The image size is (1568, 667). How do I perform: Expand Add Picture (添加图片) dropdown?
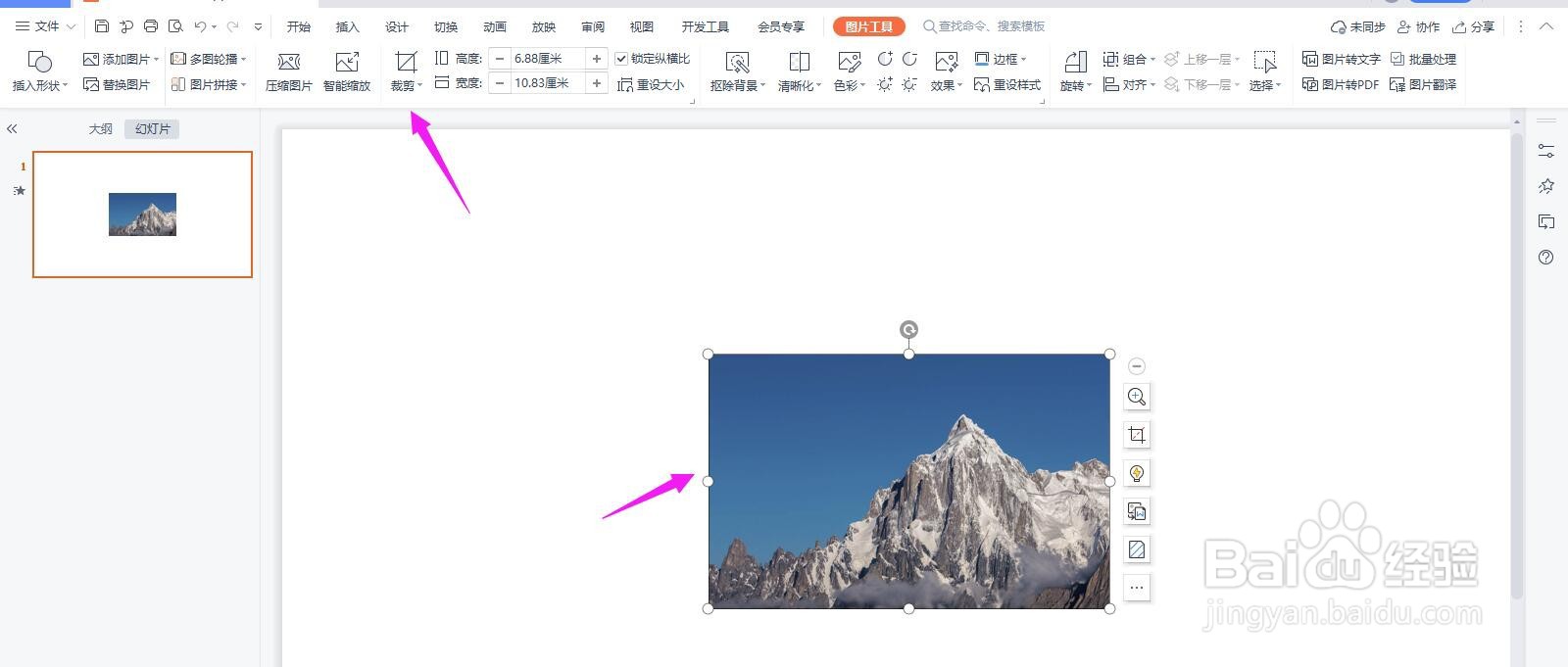[x=156, y=59]
